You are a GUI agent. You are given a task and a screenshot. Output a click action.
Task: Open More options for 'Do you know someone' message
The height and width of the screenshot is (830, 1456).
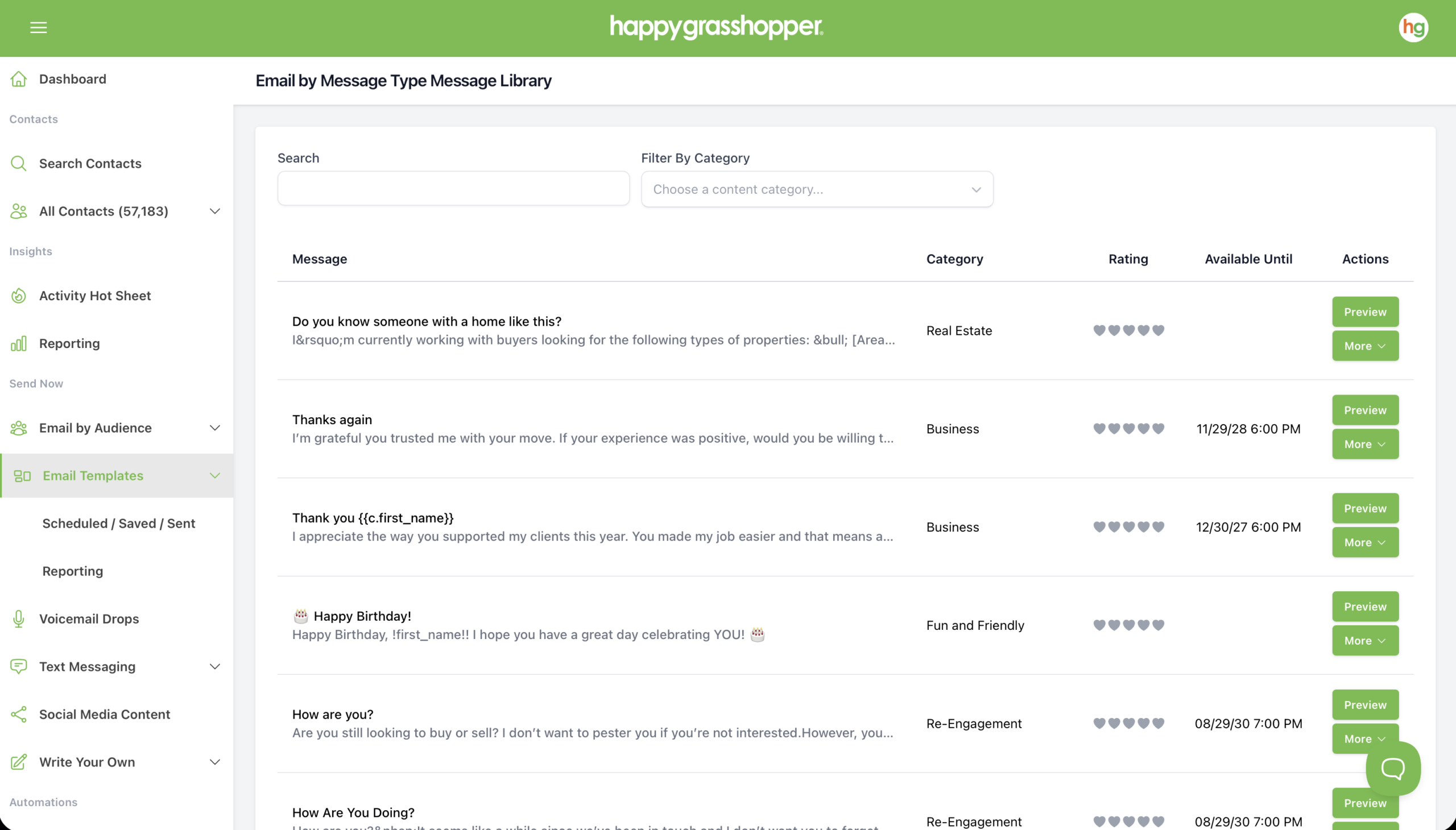point(1365,346)
